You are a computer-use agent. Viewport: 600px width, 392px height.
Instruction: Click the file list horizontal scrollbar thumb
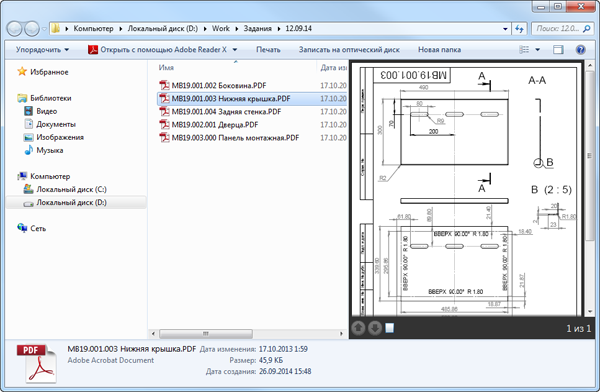205,333
